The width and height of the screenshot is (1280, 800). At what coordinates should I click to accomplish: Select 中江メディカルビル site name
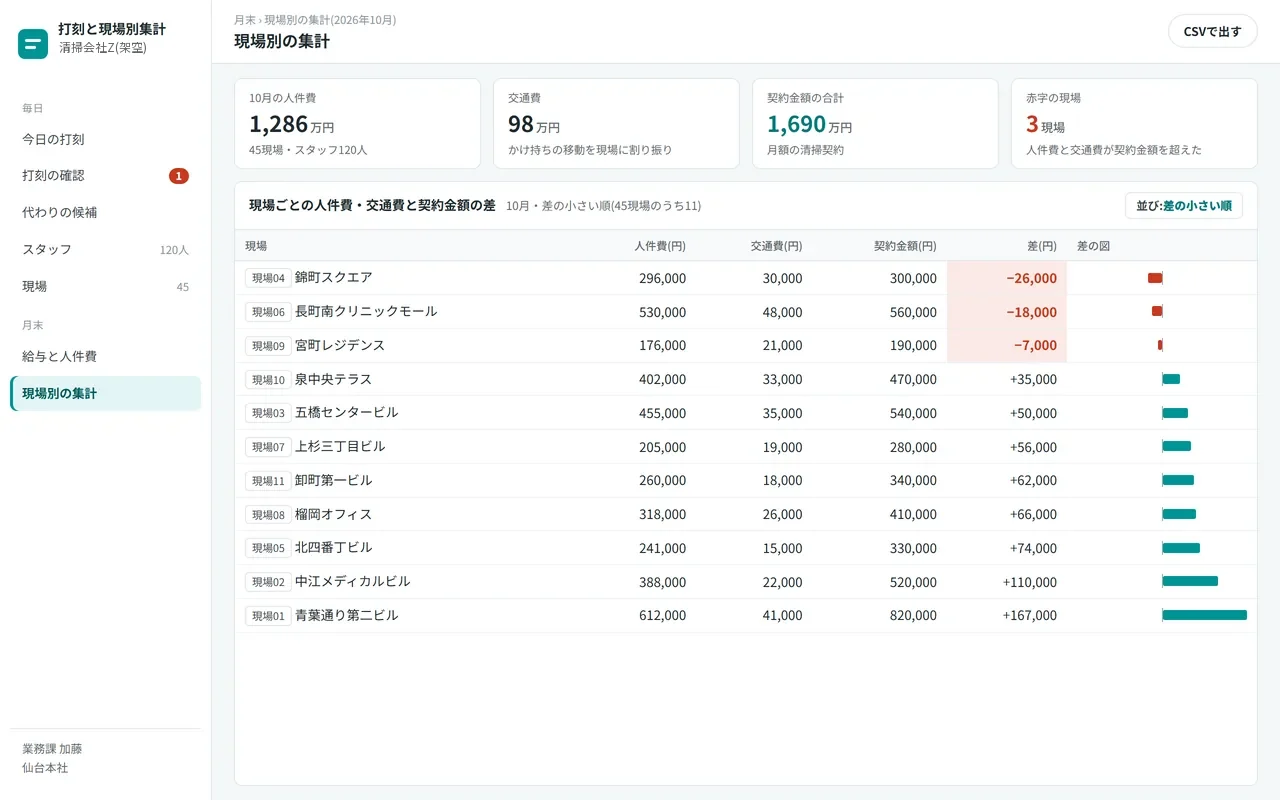[353, 582]
